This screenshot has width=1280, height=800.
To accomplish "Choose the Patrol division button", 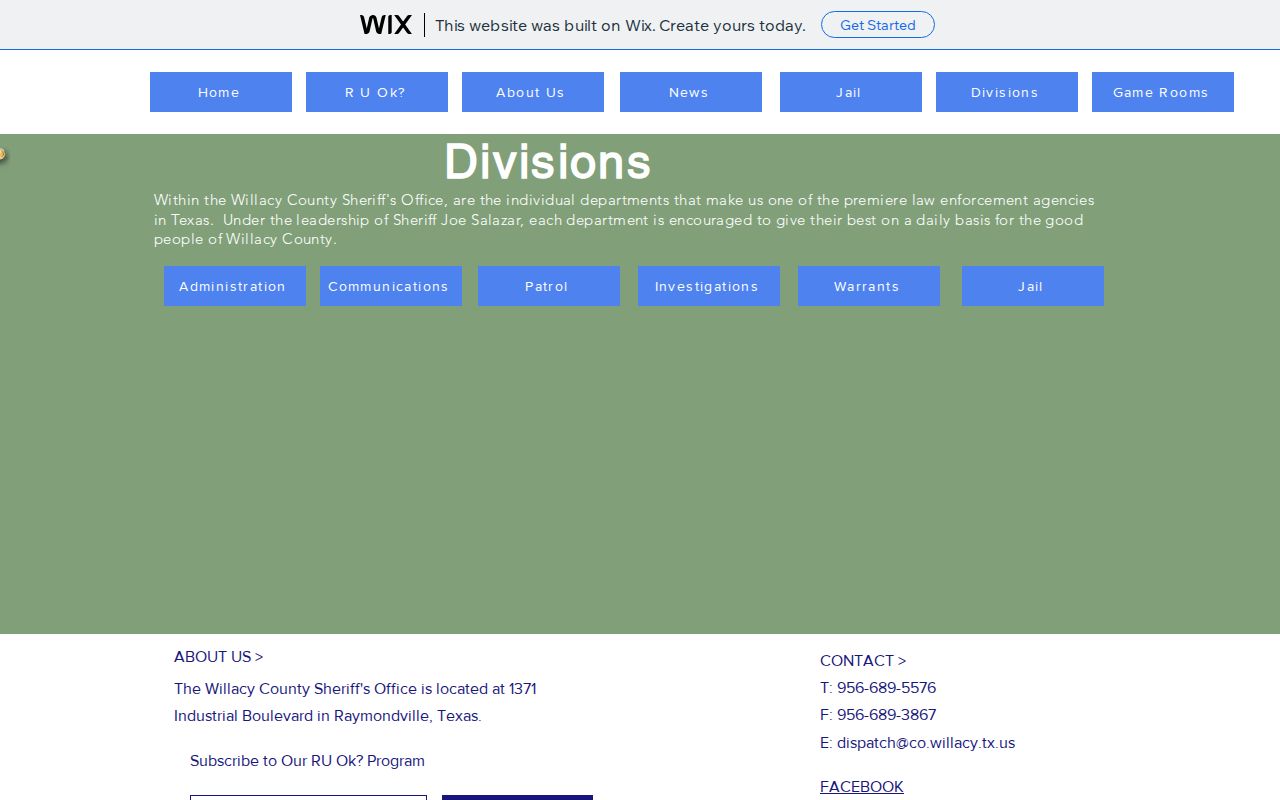I will click(x=549, y=286).
